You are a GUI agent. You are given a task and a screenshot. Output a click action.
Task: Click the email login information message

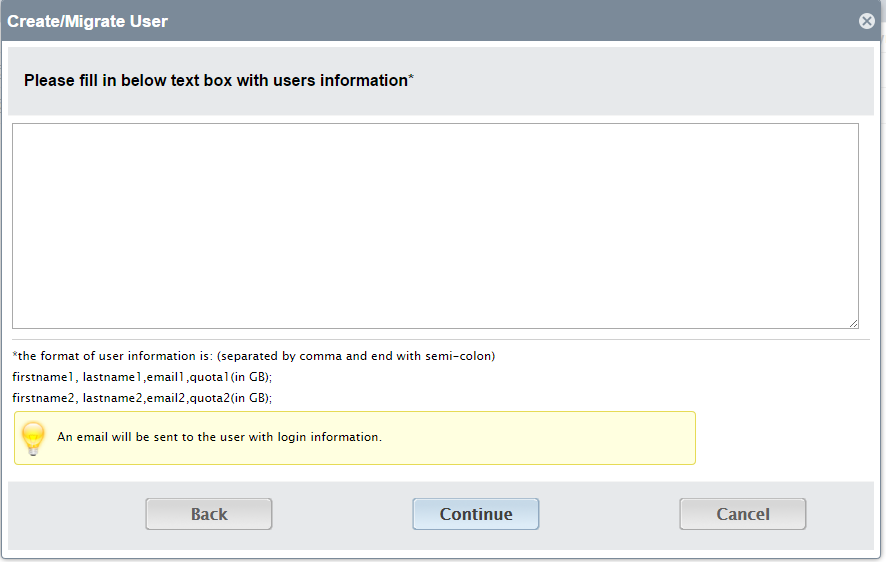coord(219,437)
